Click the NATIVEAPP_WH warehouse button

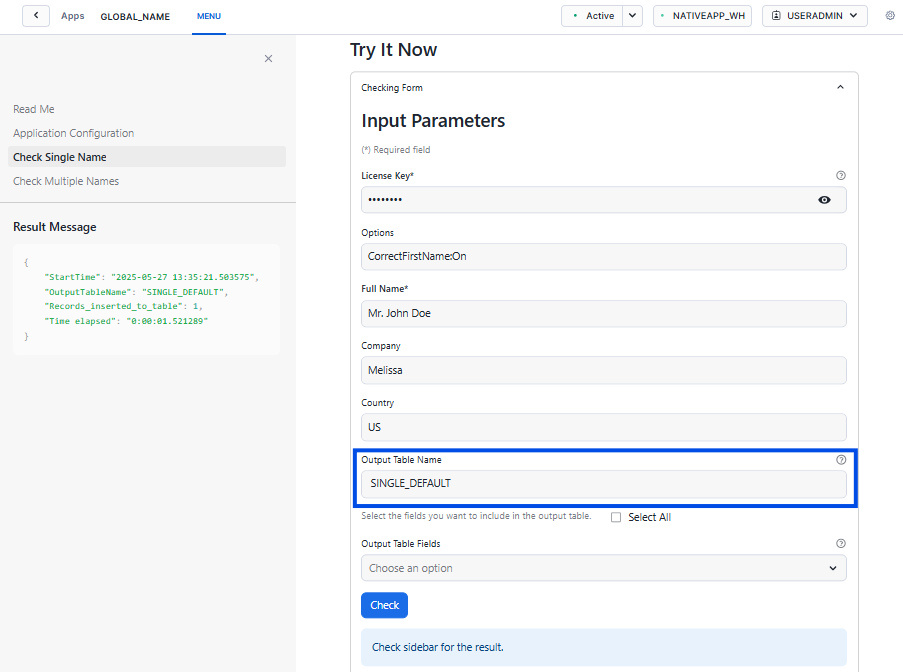pyautogui.click(x=702, y=16)
